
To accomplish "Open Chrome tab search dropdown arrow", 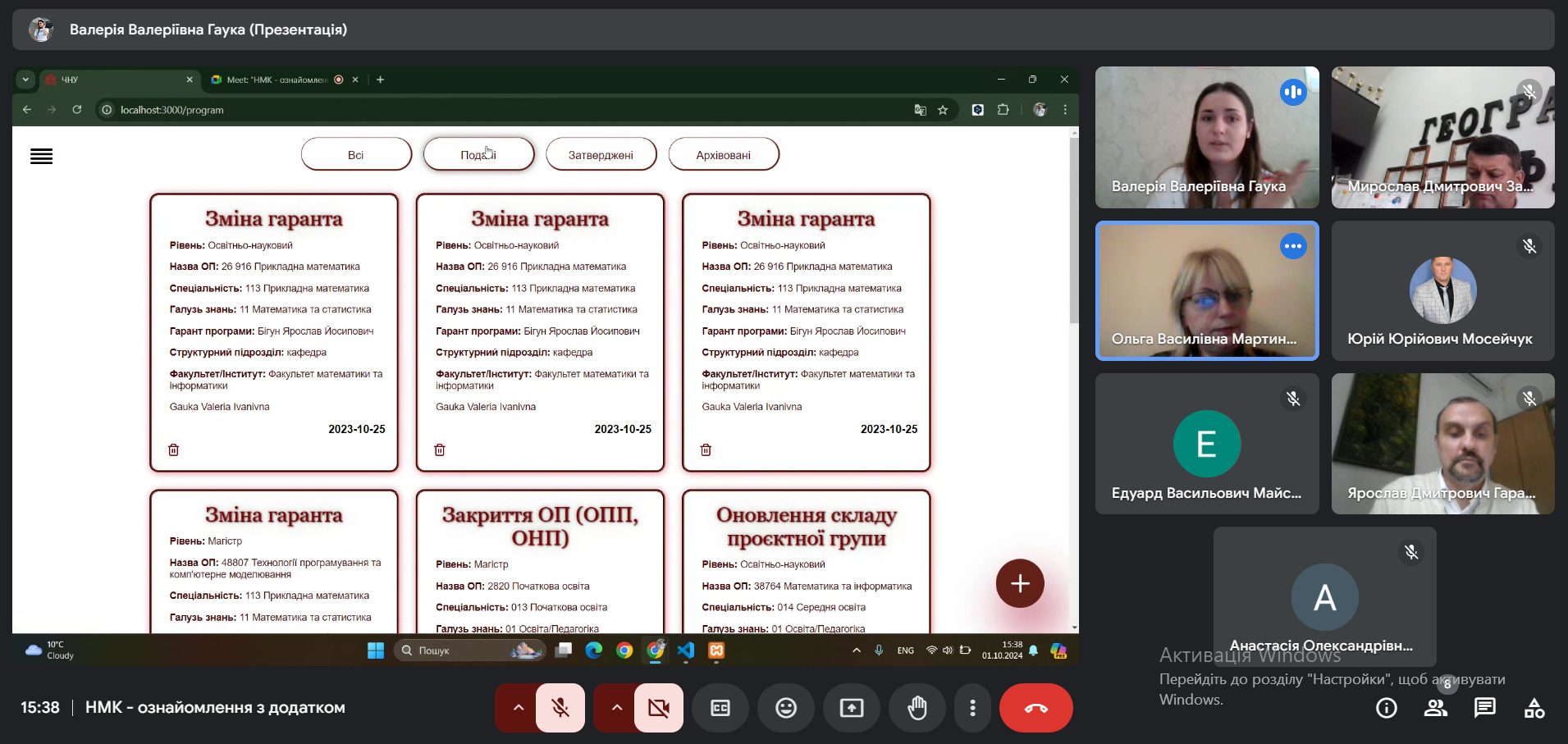I will click(25, 80).
